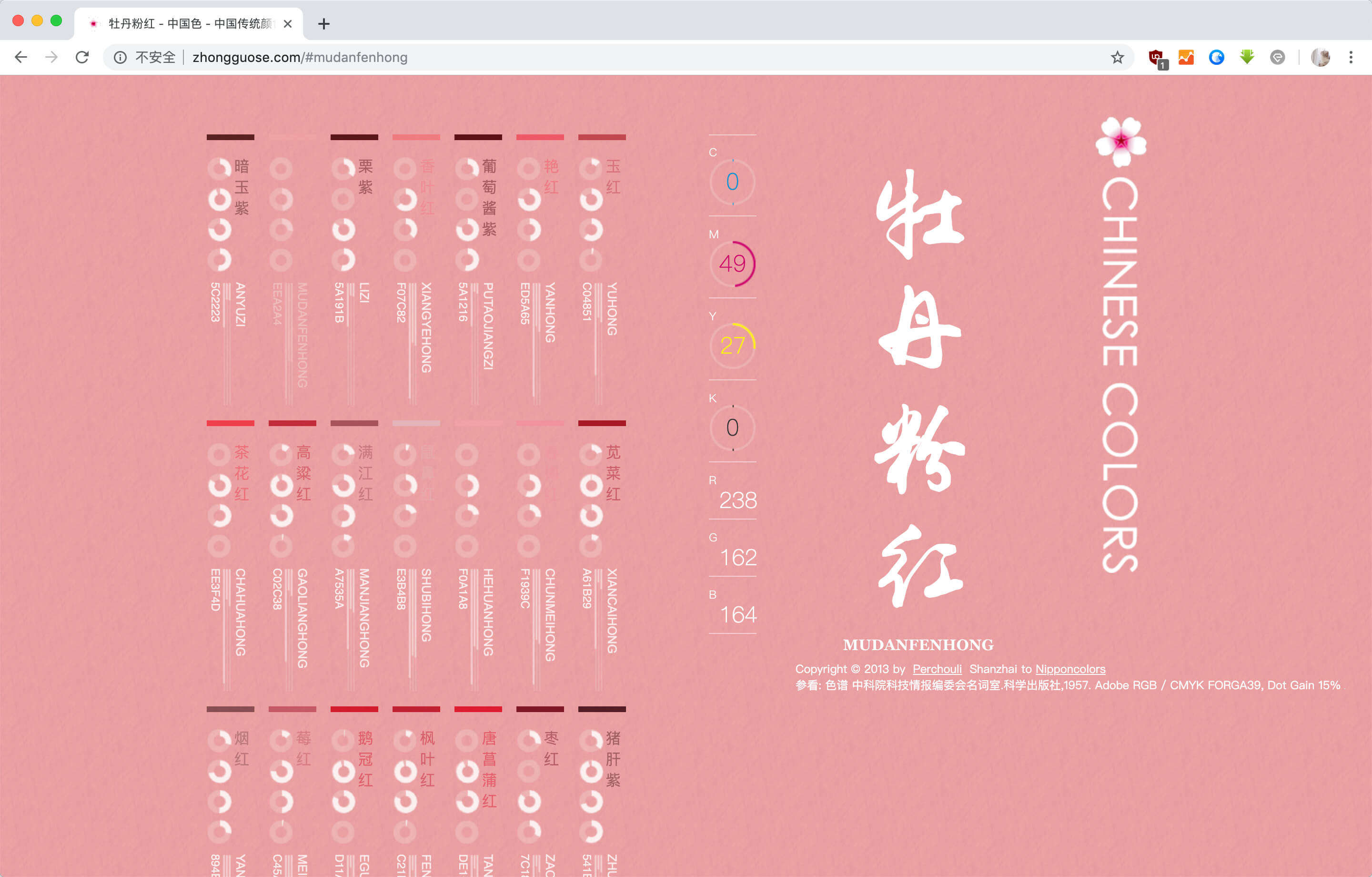
Task: Click the flower logo above CHINESE COLORS
Action: pyautogui.click(x=1121, y=141)
